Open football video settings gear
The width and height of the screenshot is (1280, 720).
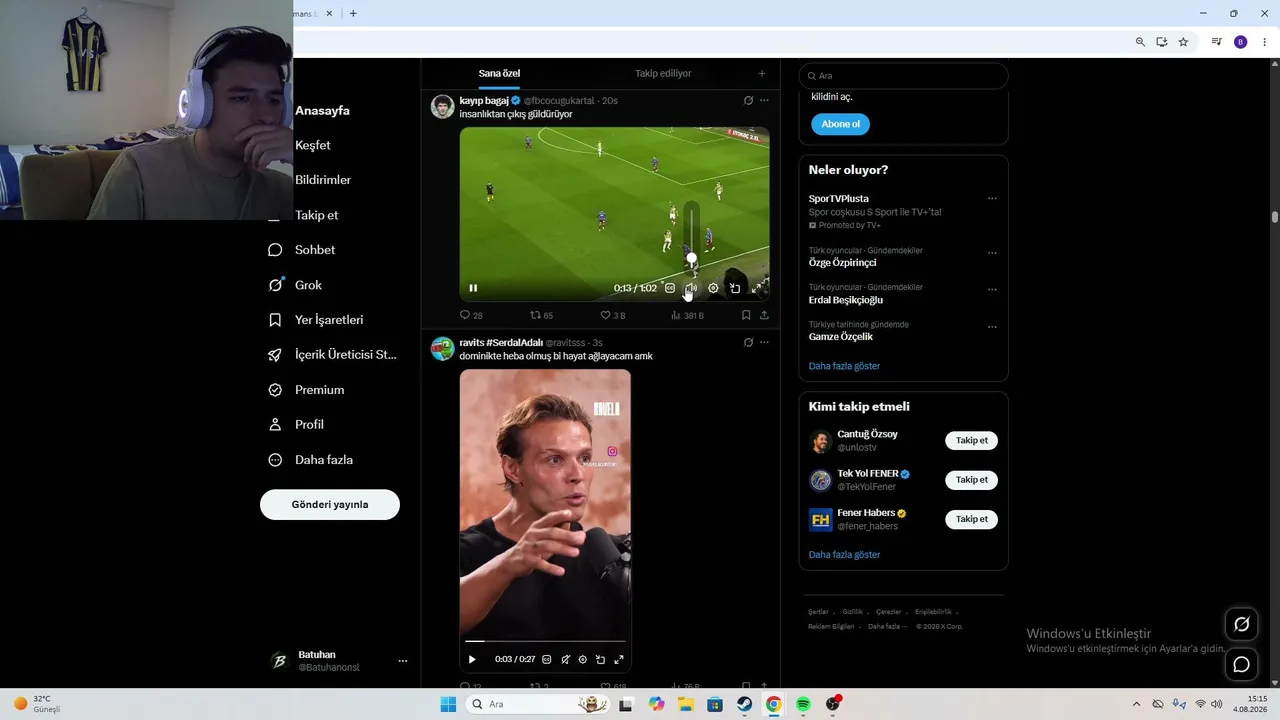pos(713,288)
